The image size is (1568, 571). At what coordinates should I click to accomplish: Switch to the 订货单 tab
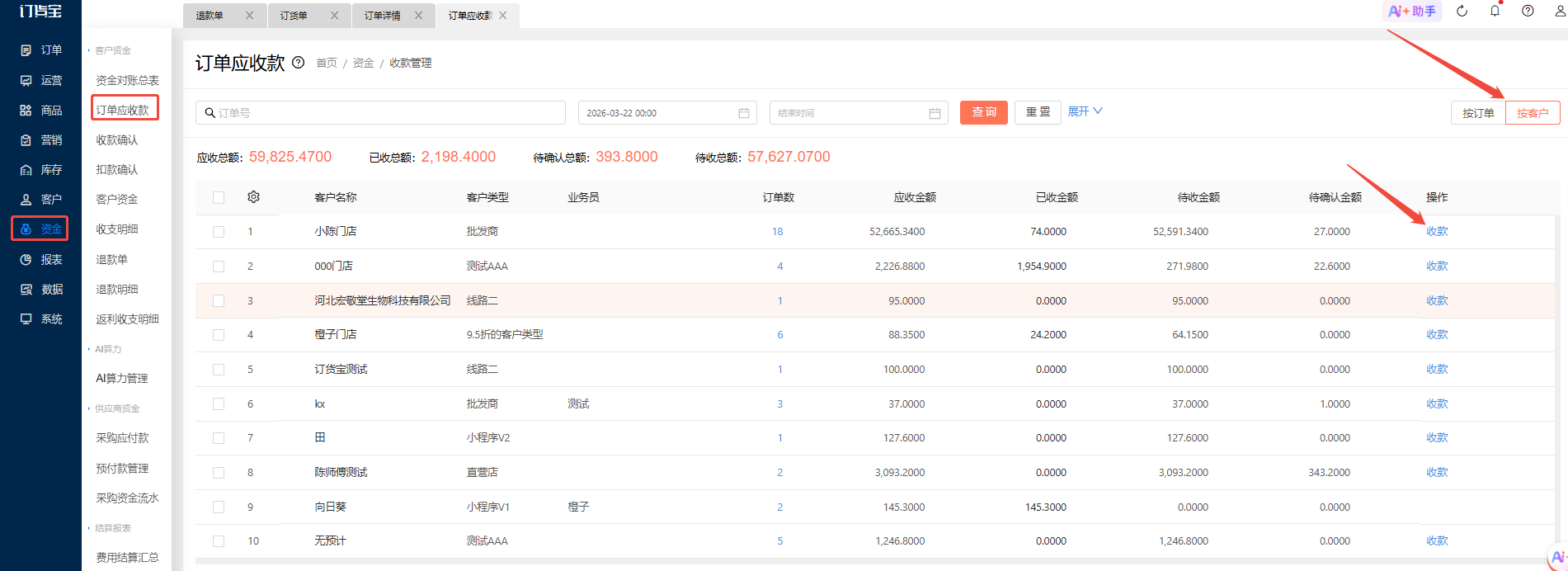tap(294, 16)
